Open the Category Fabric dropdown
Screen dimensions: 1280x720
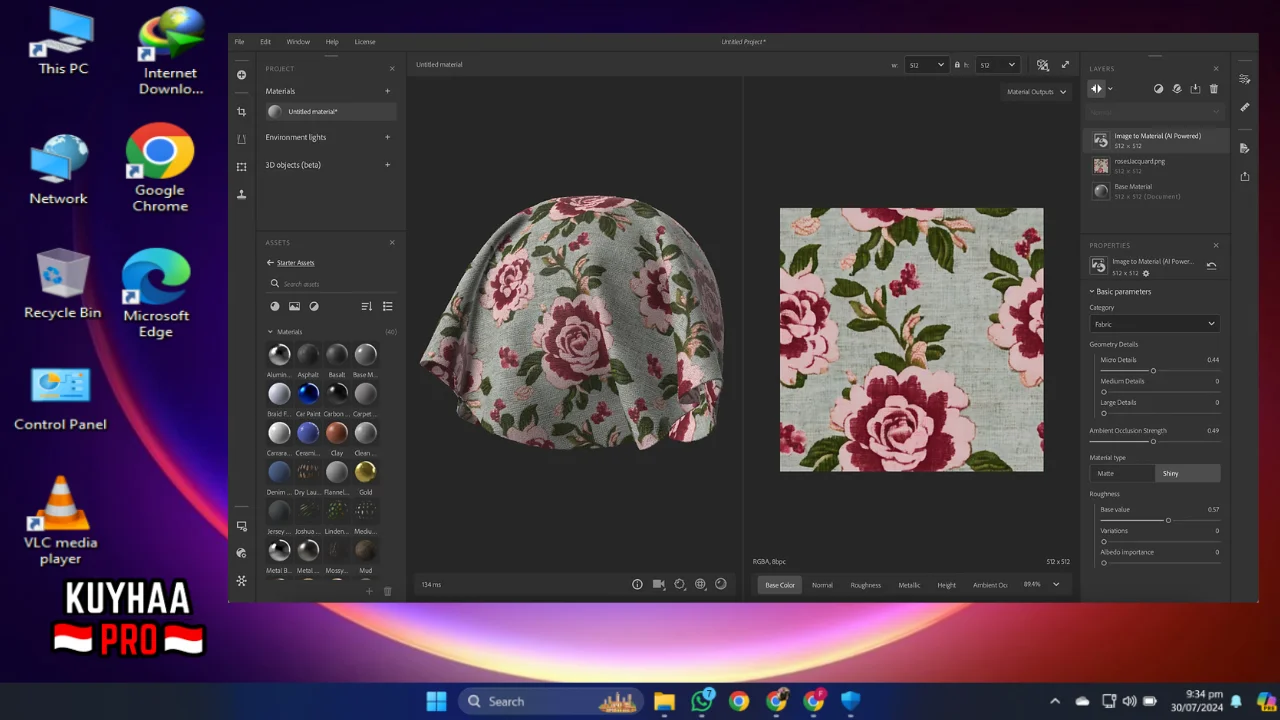pos(1155,324)
